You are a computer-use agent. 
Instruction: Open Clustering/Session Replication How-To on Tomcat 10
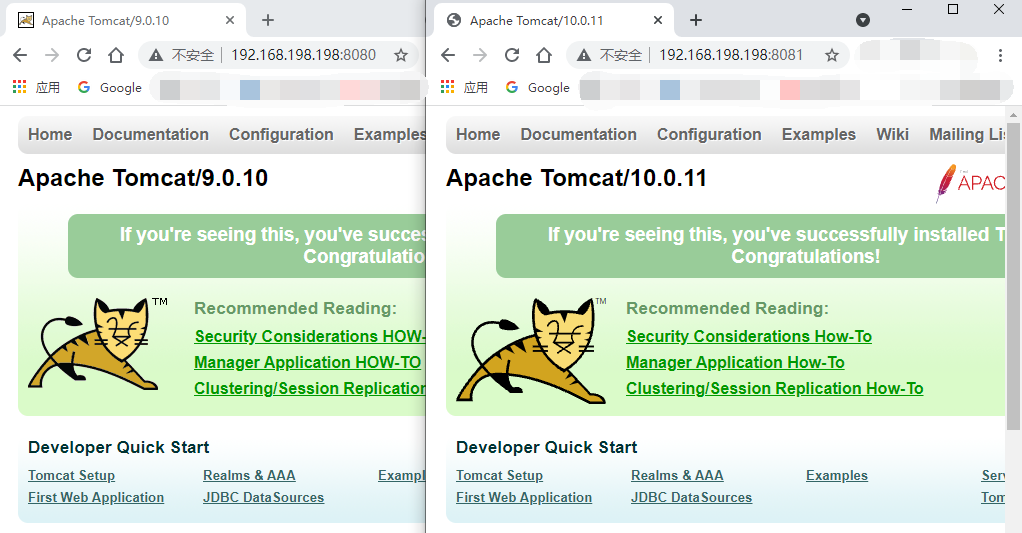[x=774, y=388]
